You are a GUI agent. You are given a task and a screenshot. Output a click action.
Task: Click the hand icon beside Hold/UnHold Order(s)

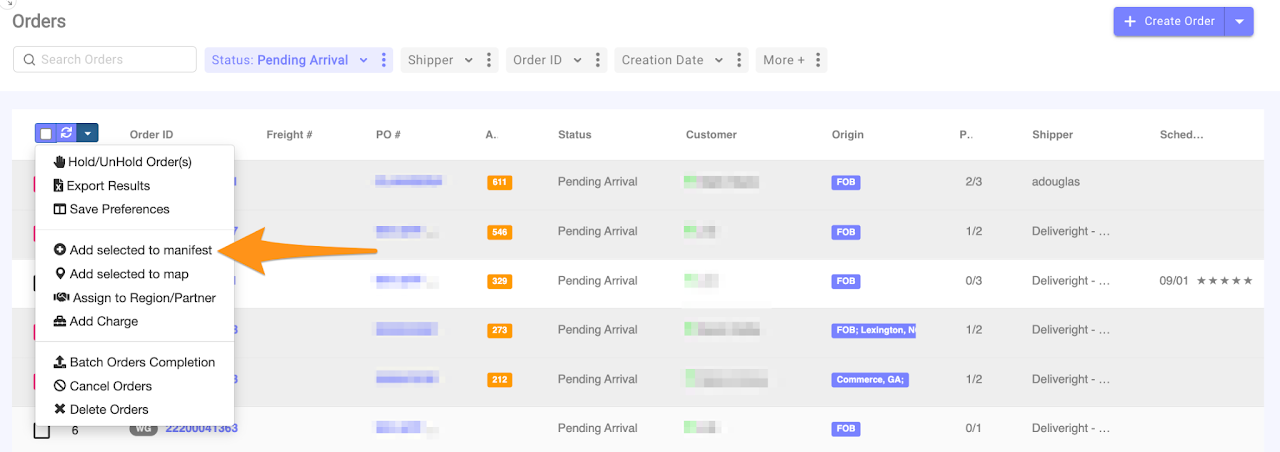pos(59,162)
